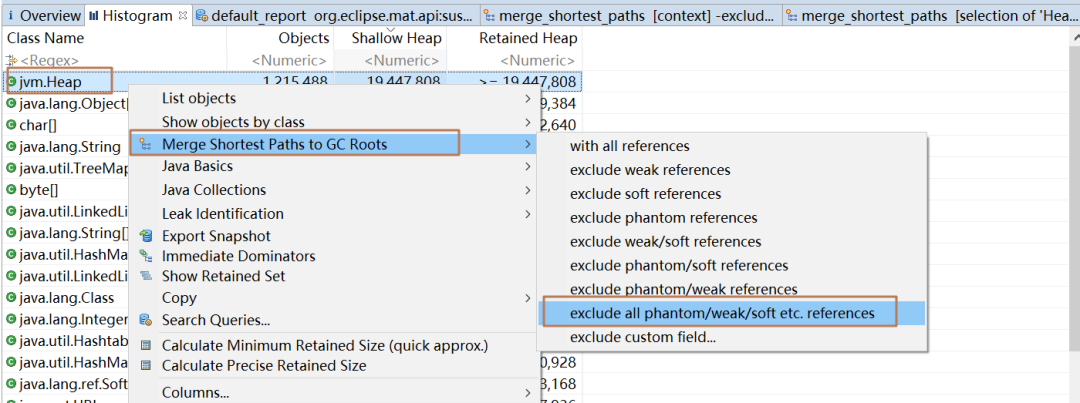Click the Immediate Dominators icon

click(145, 256)
